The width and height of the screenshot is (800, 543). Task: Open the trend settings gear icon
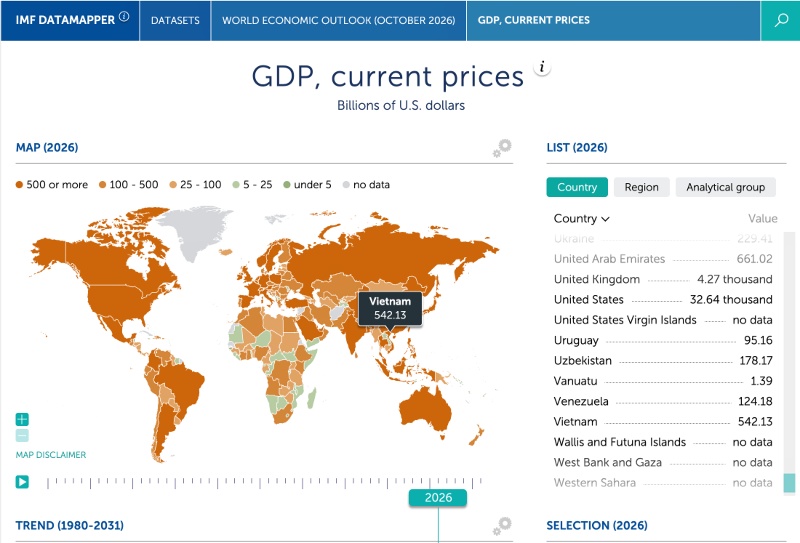tap(502, 526)
